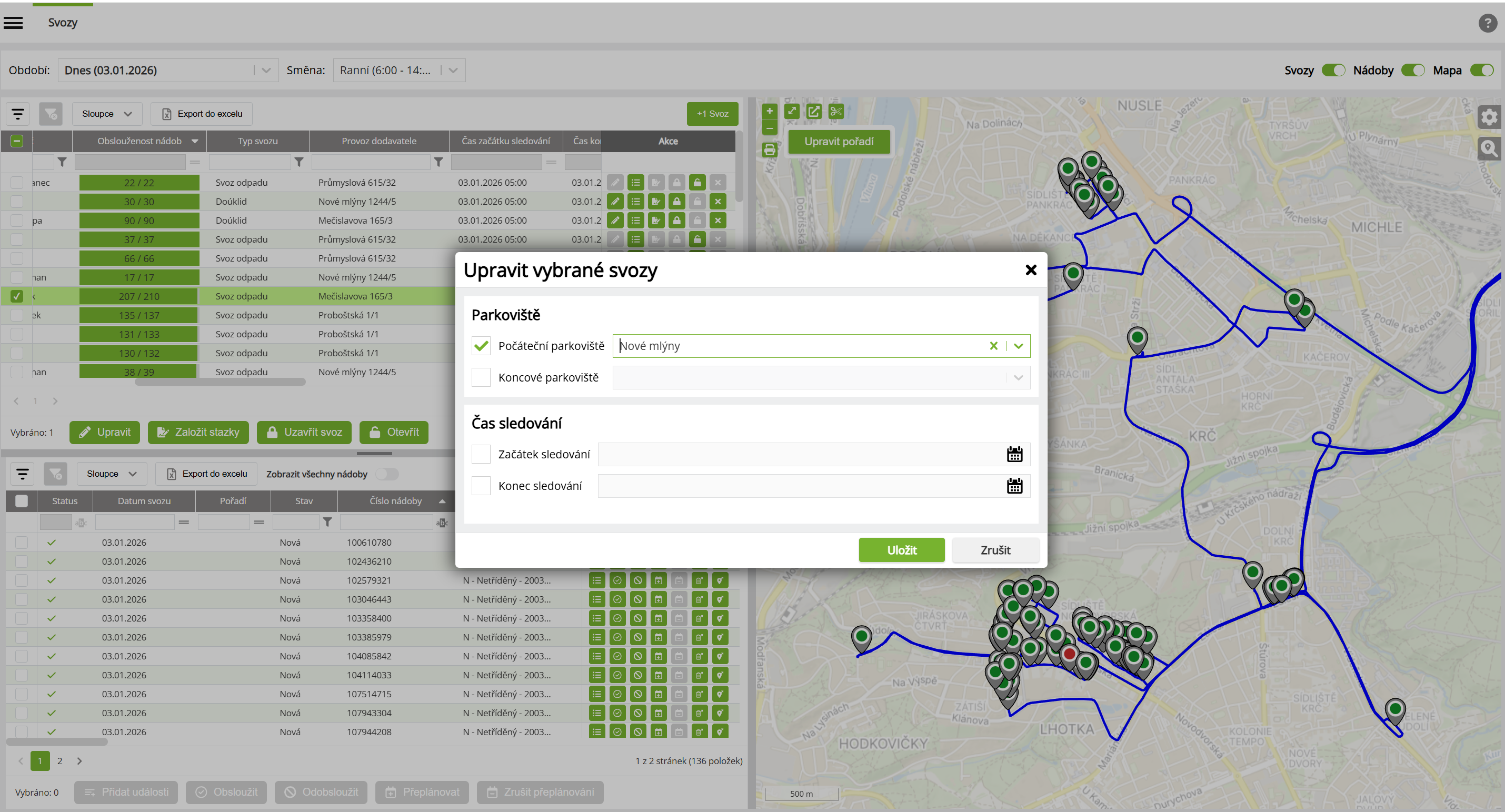Click the calendar icon for Konec sledování
This screenshot has width=1505, height=812.
click(1014, 486)
